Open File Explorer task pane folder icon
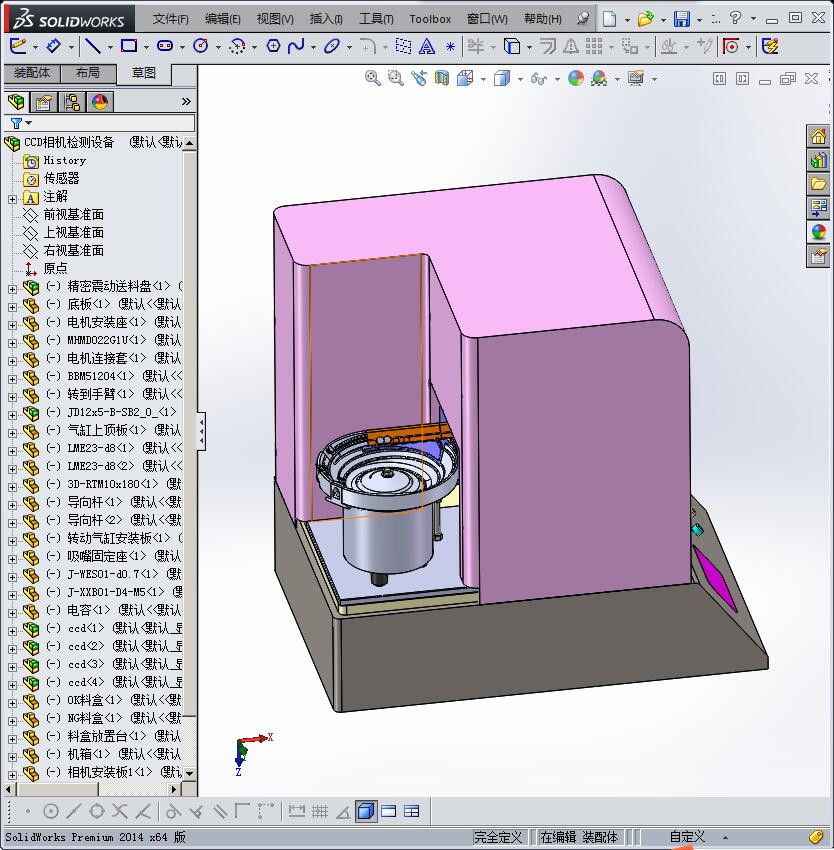Screen dimensions: 834x850 point(818,184)
